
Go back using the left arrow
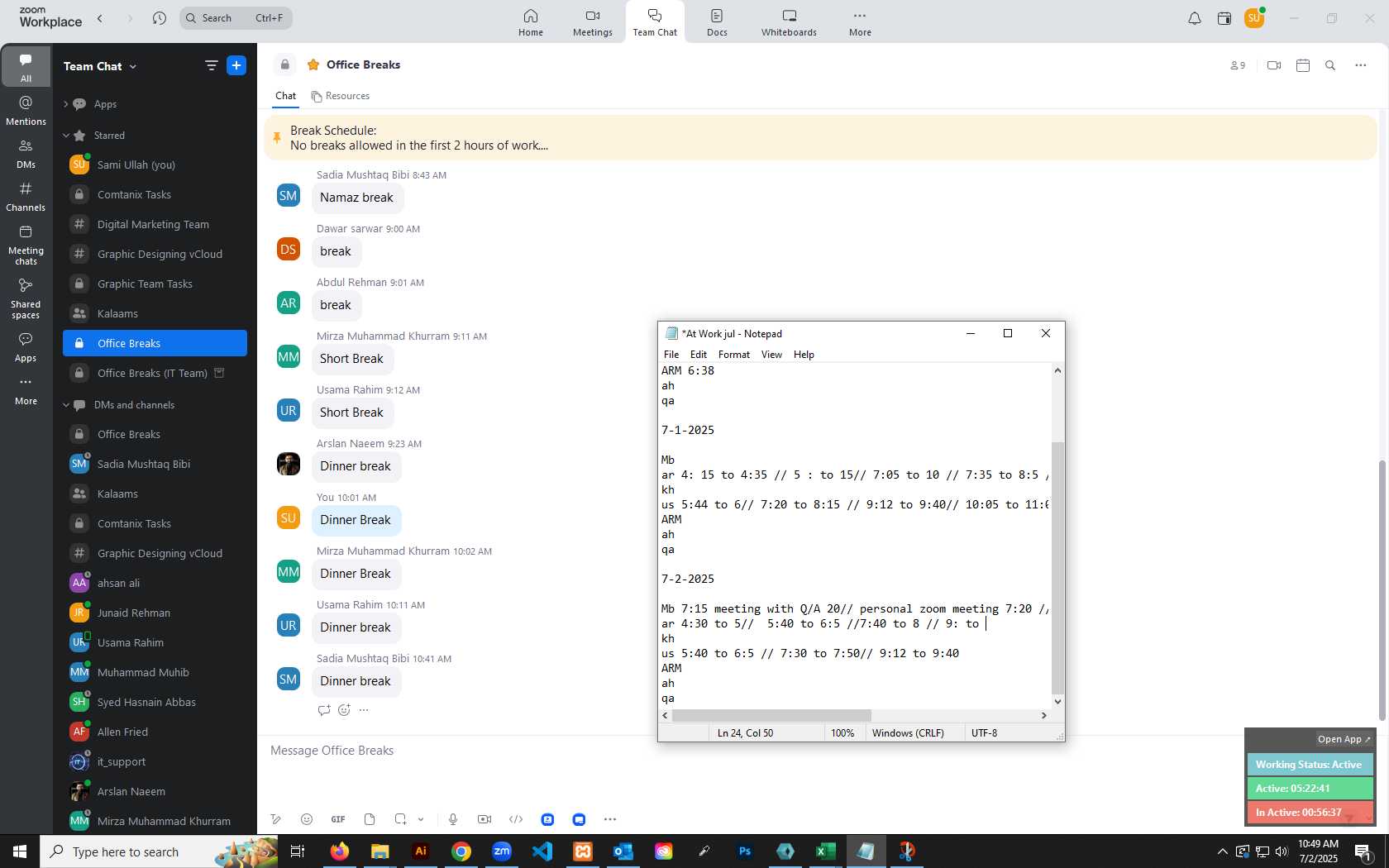pyautogui.click(x=100, y=18)
